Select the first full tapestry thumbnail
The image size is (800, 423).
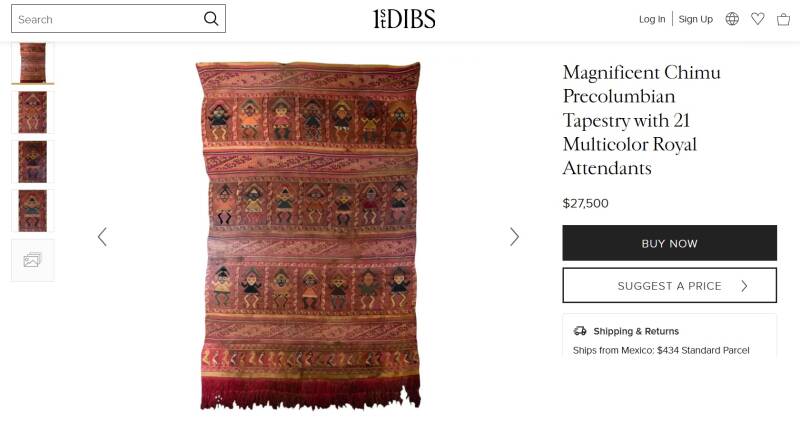tap(33, 63)
